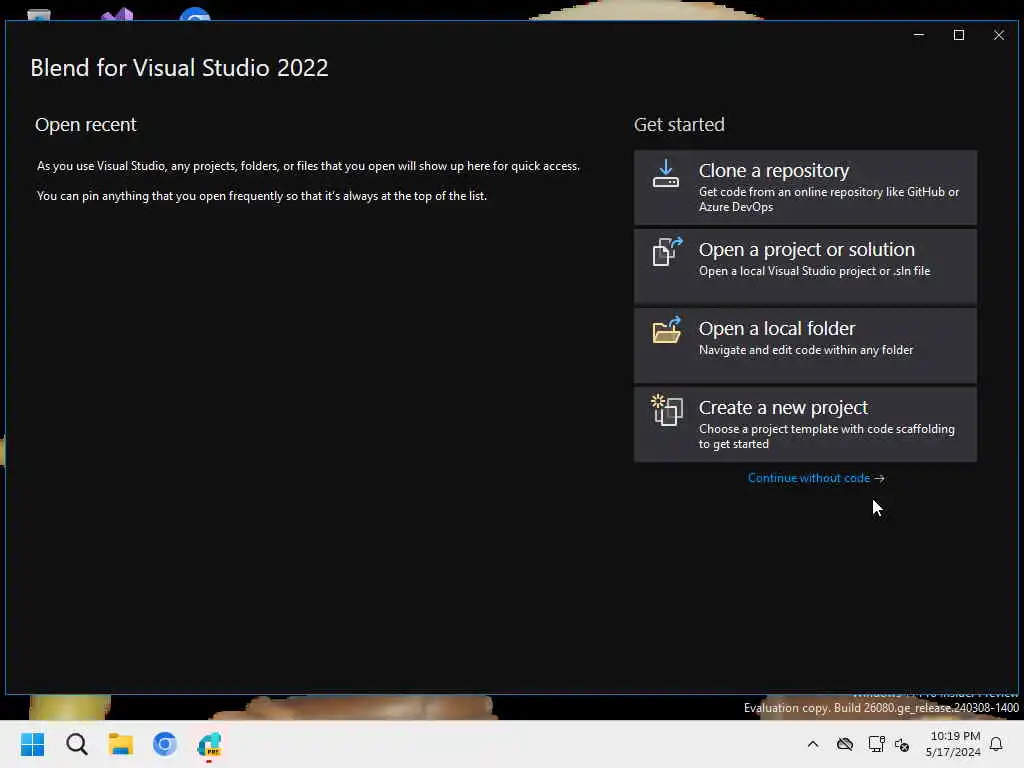The height and width of the screenshot is (768, 1024).
Task: Open the network status tray icon
Action: 876,744
